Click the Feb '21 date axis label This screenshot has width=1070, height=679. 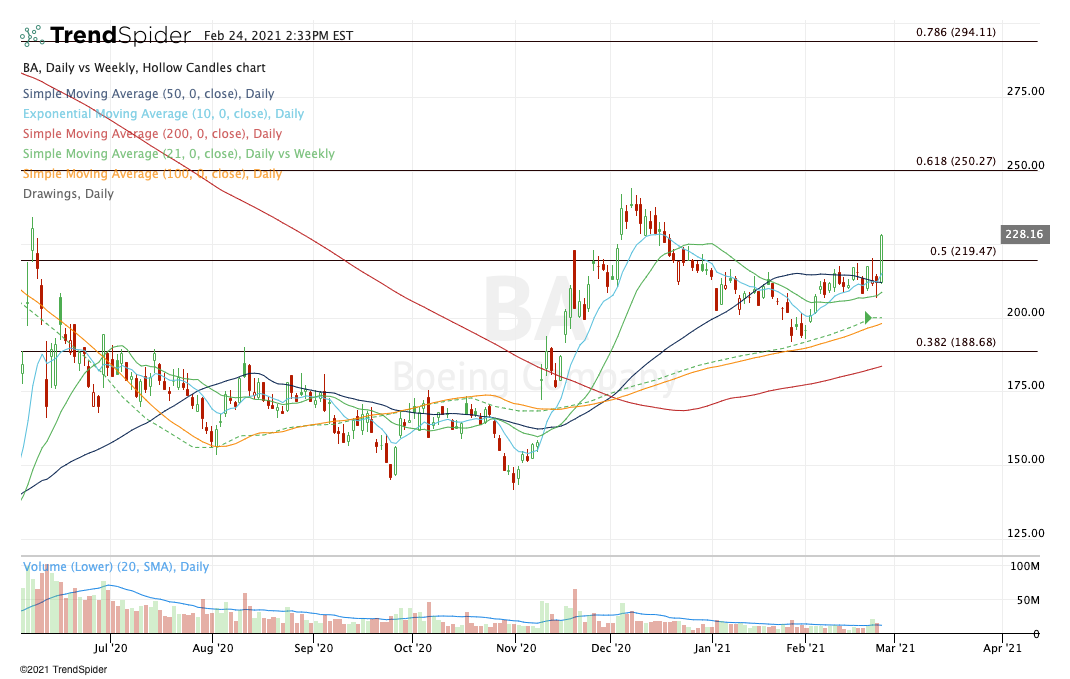pyautogui.click(x=805, y=648)
